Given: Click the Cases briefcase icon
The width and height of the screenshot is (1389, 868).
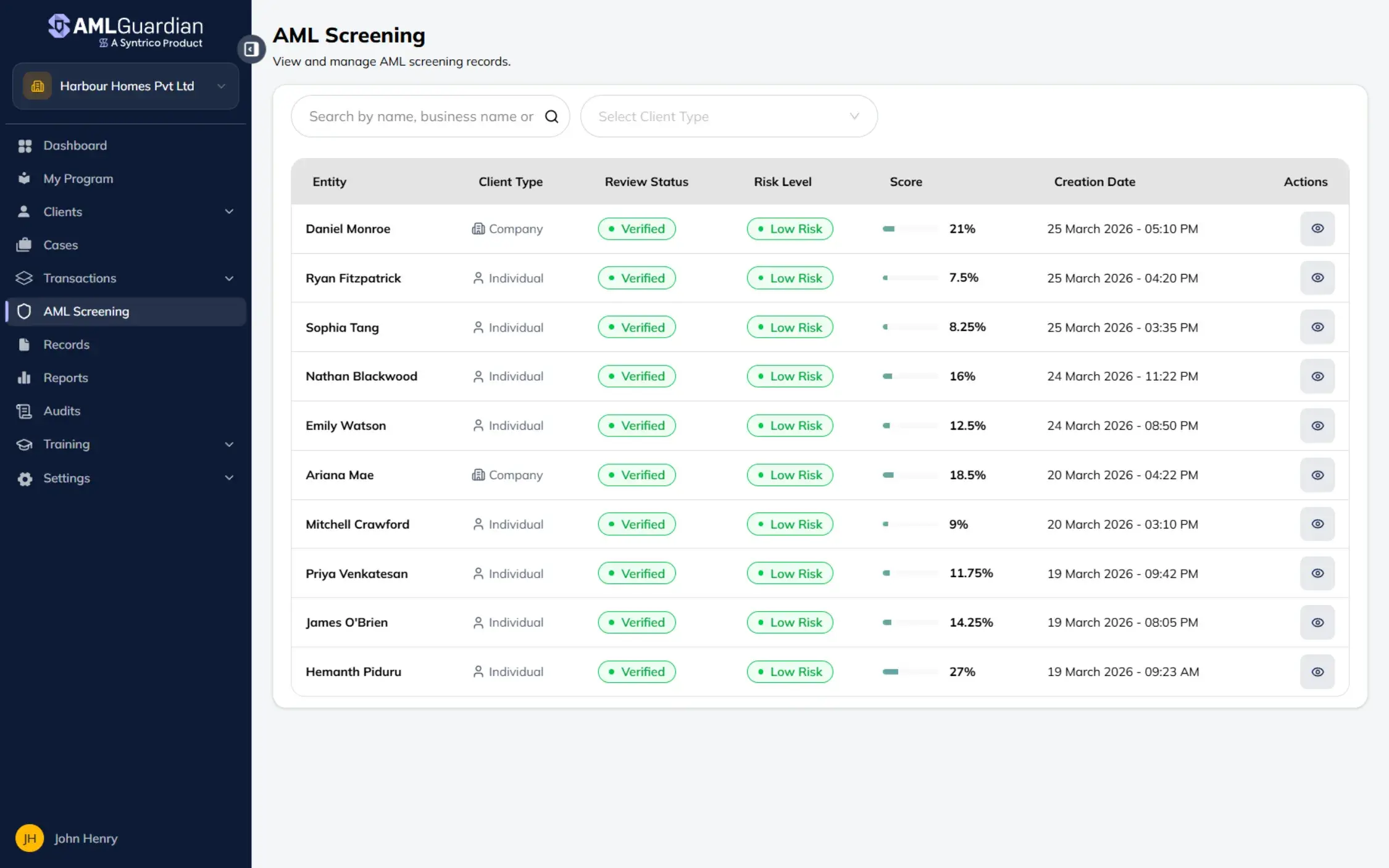Looking at the screenshot, I should pyautogui.click(x=24, y=244).
